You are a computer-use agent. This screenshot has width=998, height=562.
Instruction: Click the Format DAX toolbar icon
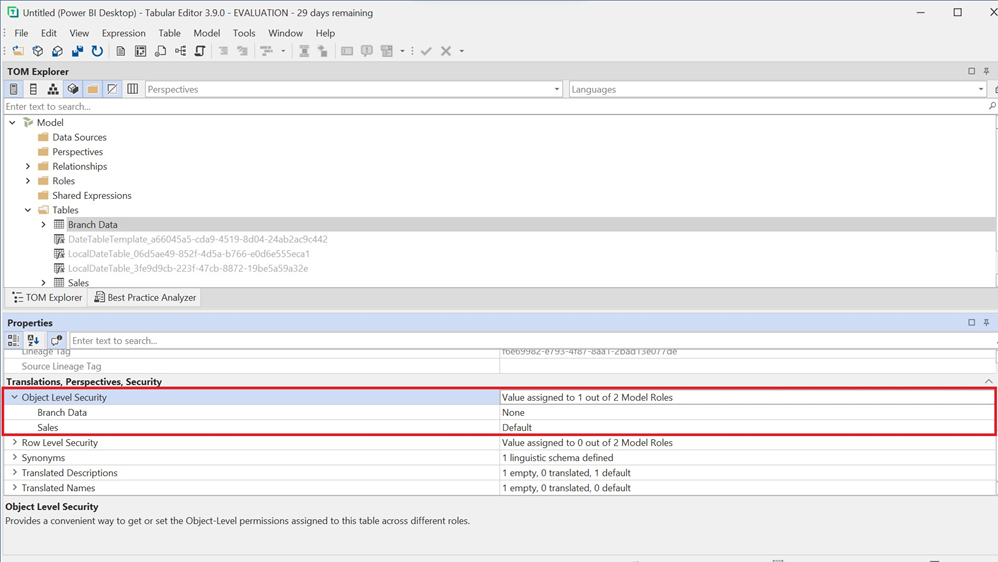(266, 51)
